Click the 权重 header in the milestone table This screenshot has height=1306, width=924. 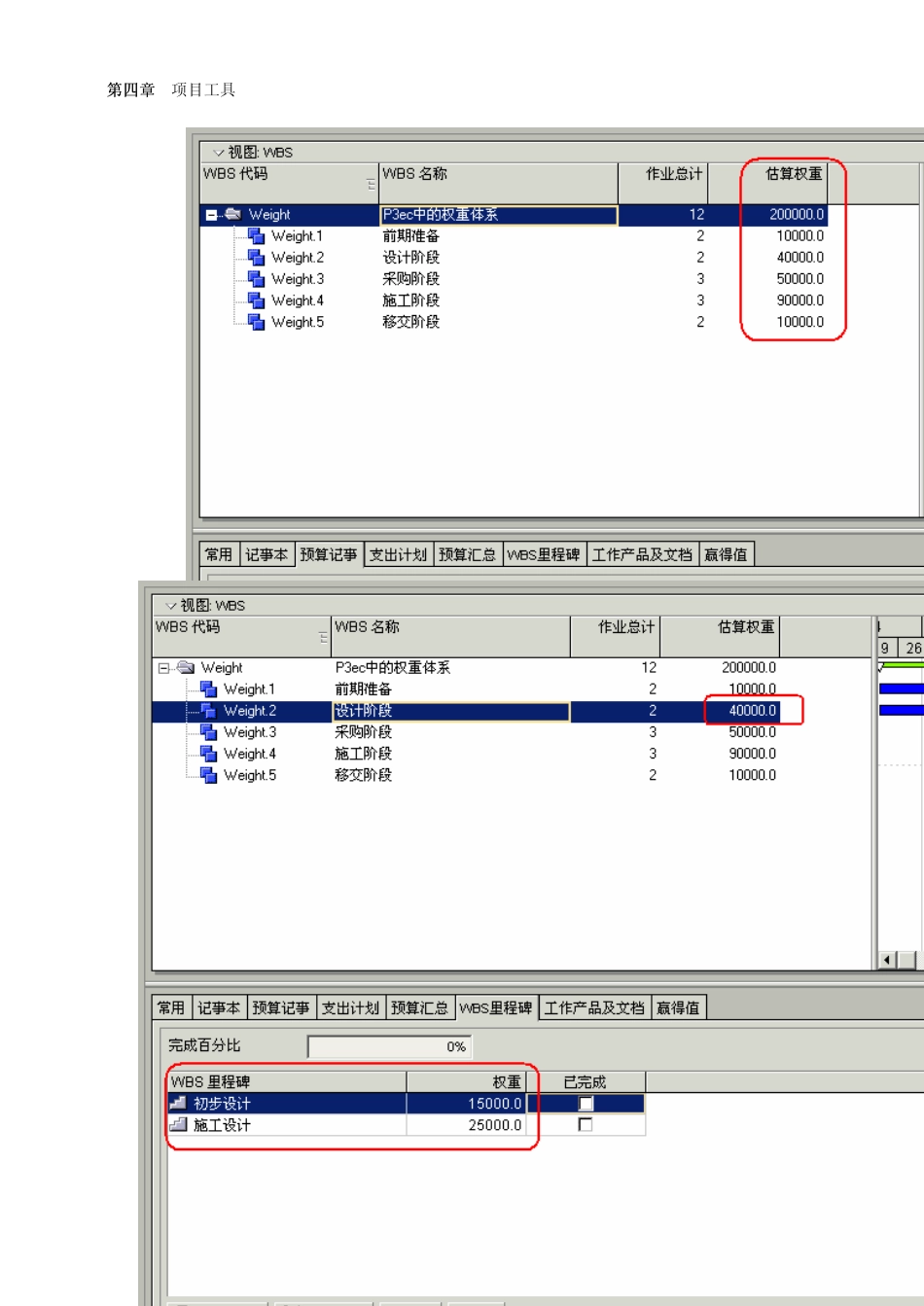pyautogui.click(x=466, y=1081)
